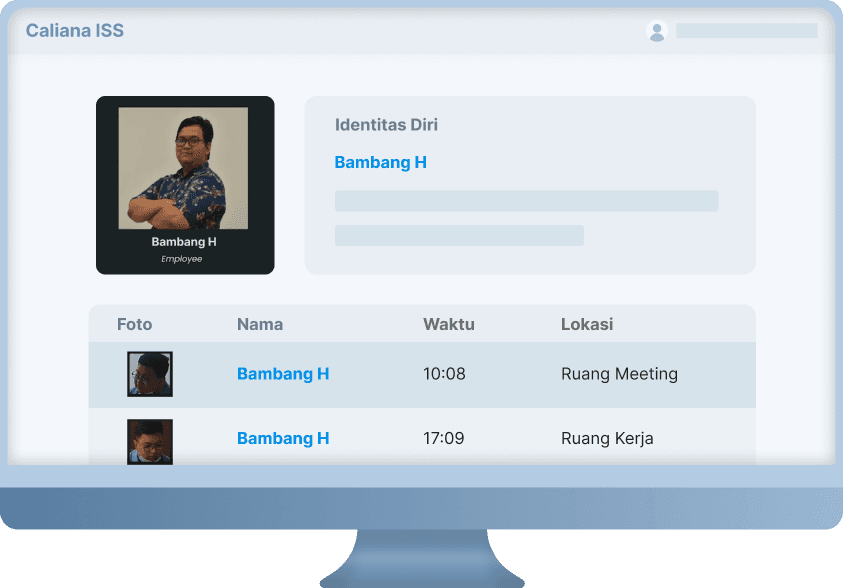Open Bambang H profile photo card

(x=185, y=185)
